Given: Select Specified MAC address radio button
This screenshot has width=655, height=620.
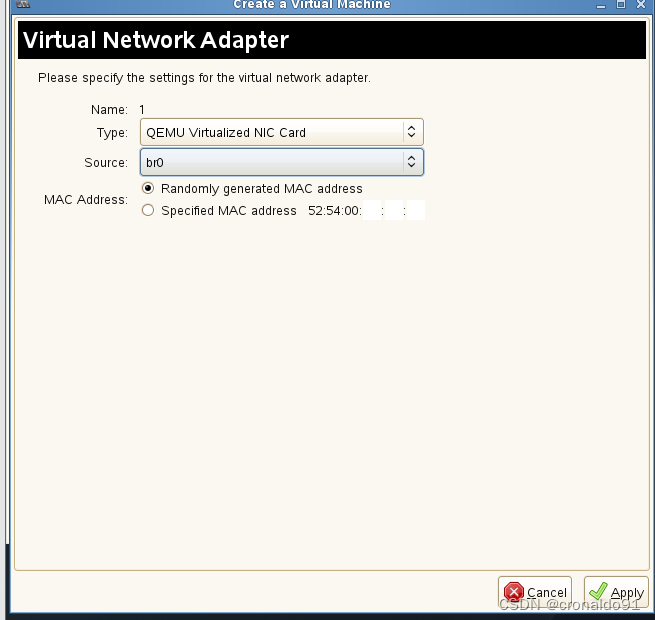Looking at the screenshot, I should click(x=148, y=210).
